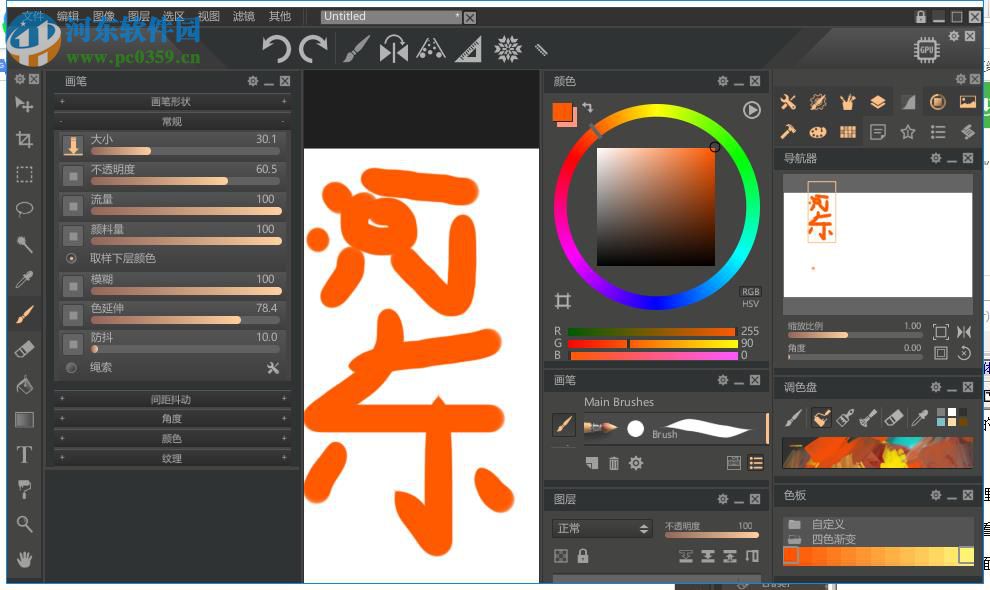Click the Palette icon in right toolbar
The image size is (990, 590).
817,131
